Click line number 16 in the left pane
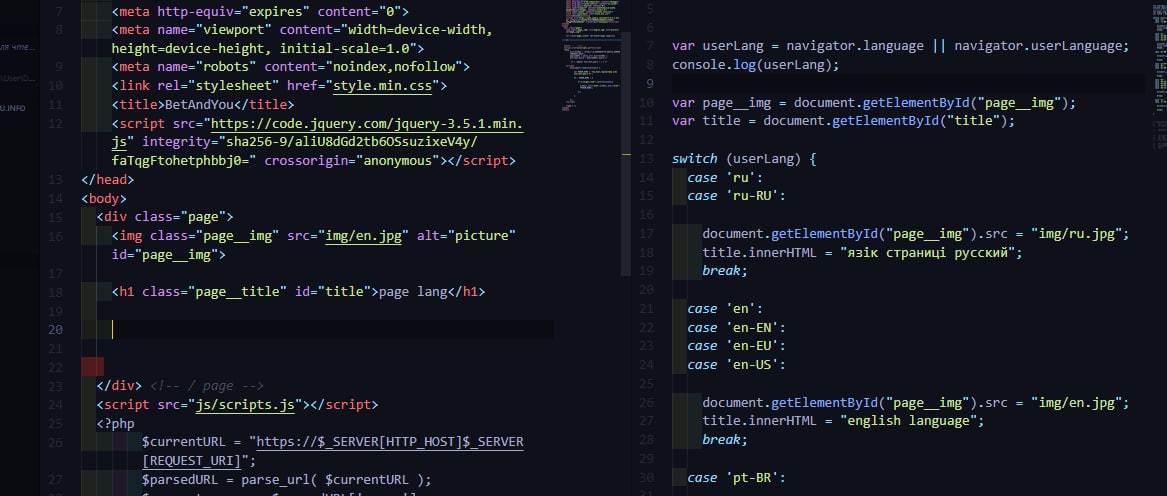 pyautogui.click(x=55, y=236)
